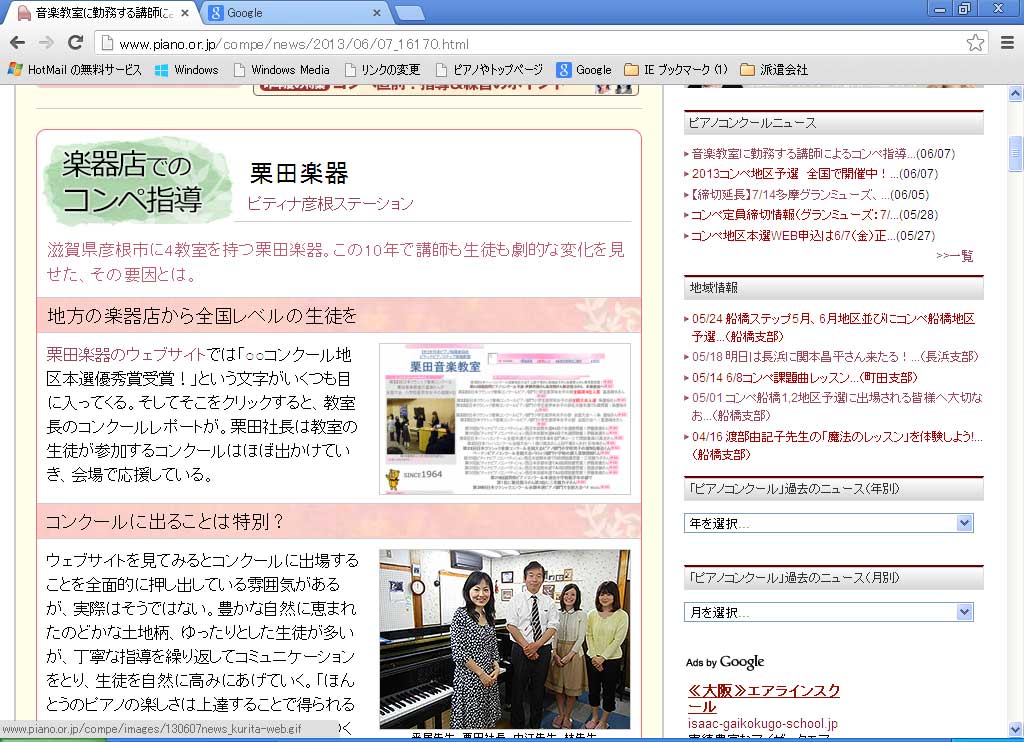Open the group photo by the piano
Screen dimensions: 1024x742
505,639
